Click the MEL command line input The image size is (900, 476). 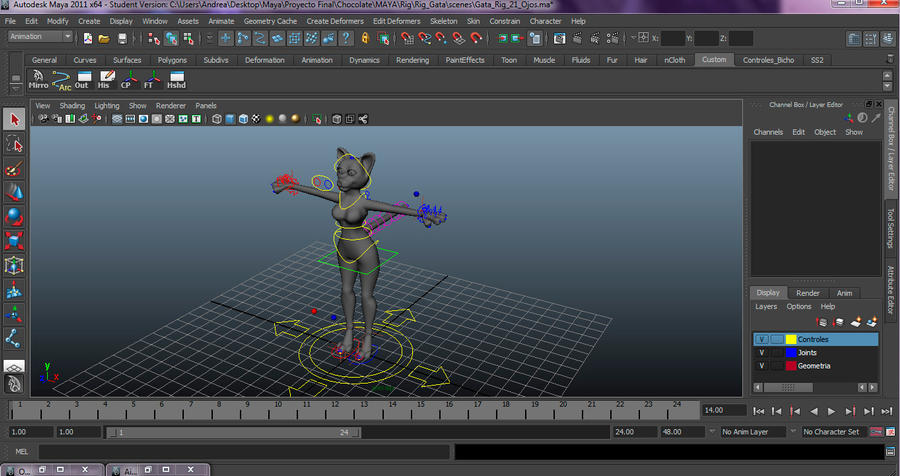pos(245,452)
